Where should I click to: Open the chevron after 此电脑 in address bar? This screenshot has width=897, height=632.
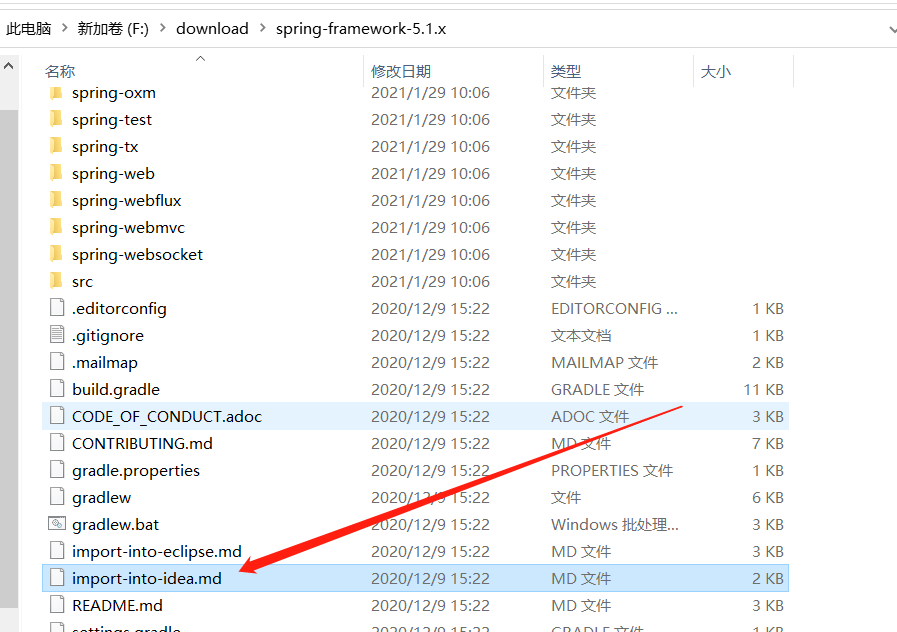pyautogui.click(x=64, y=28)
